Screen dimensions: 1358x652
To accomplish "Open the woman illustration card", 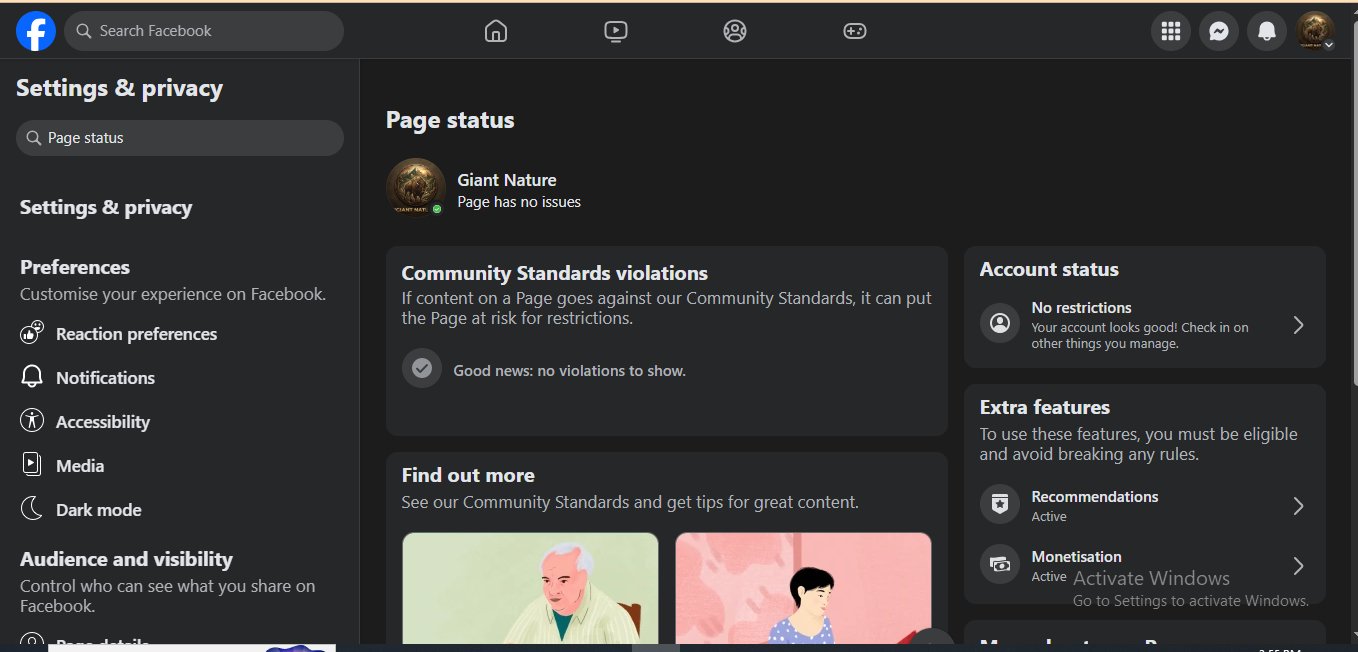I will [803, 589].
